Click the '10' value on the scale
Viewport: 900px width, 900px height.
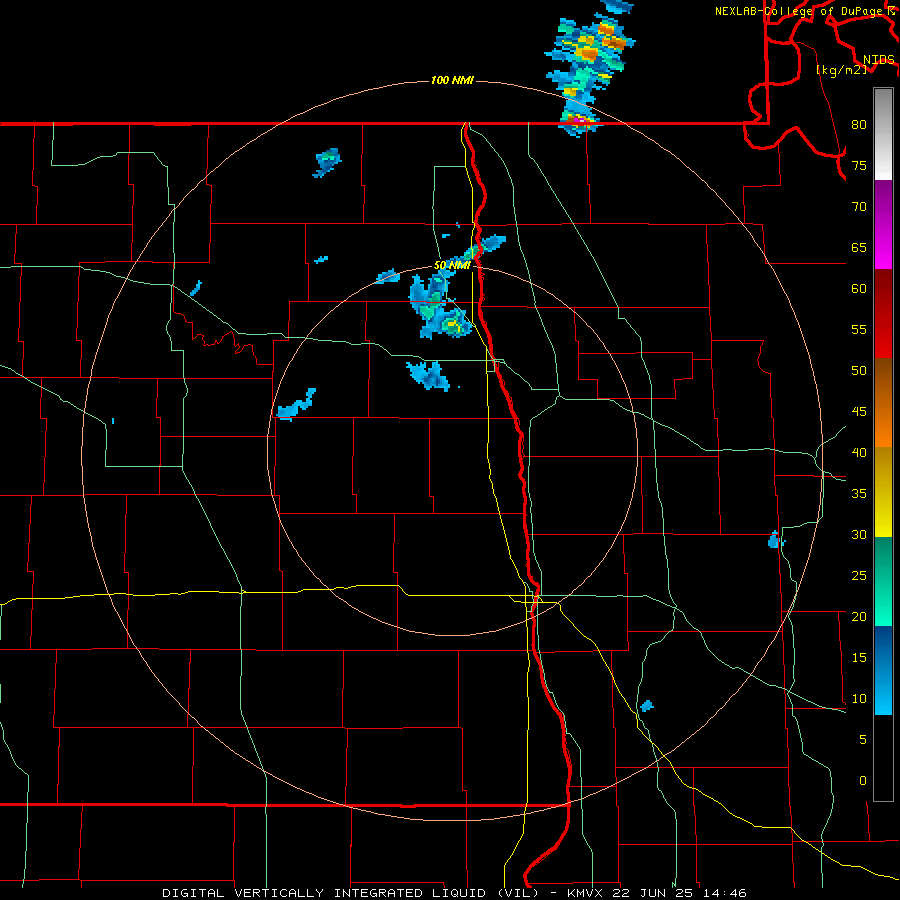click(x=859, y=699)
